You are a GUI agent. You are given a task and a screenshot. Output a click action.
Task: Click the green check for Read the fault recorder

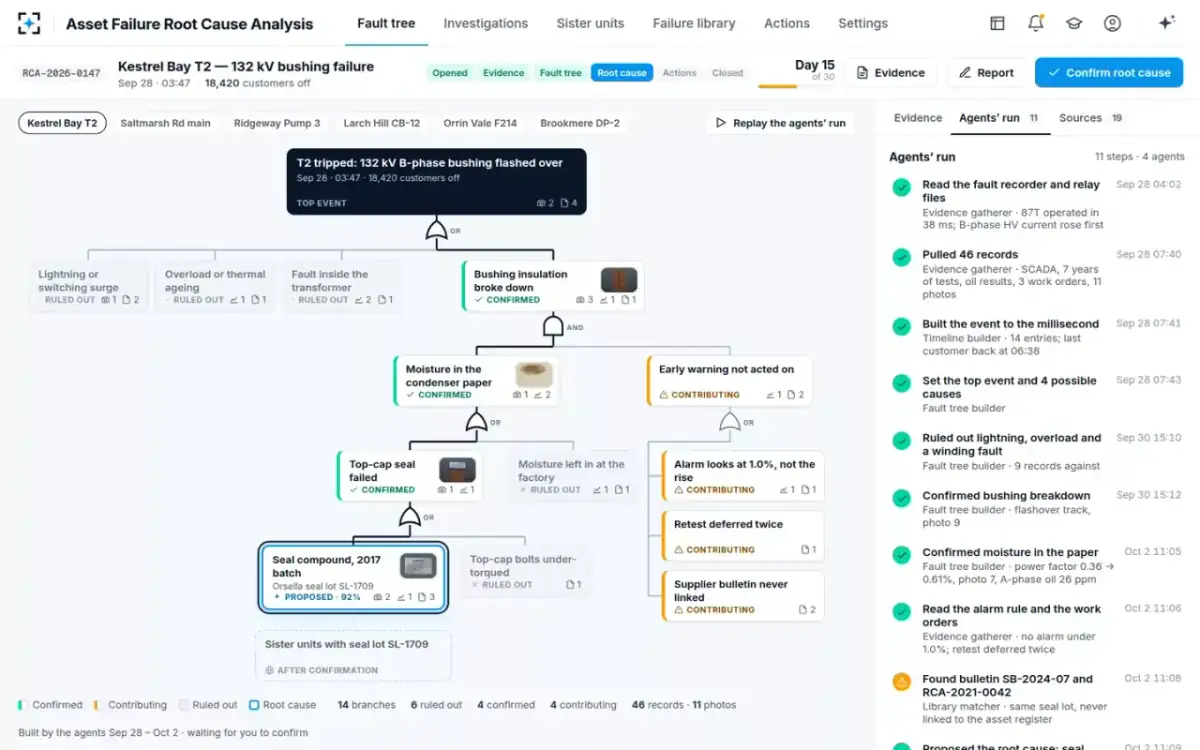(x=902, y=187)
